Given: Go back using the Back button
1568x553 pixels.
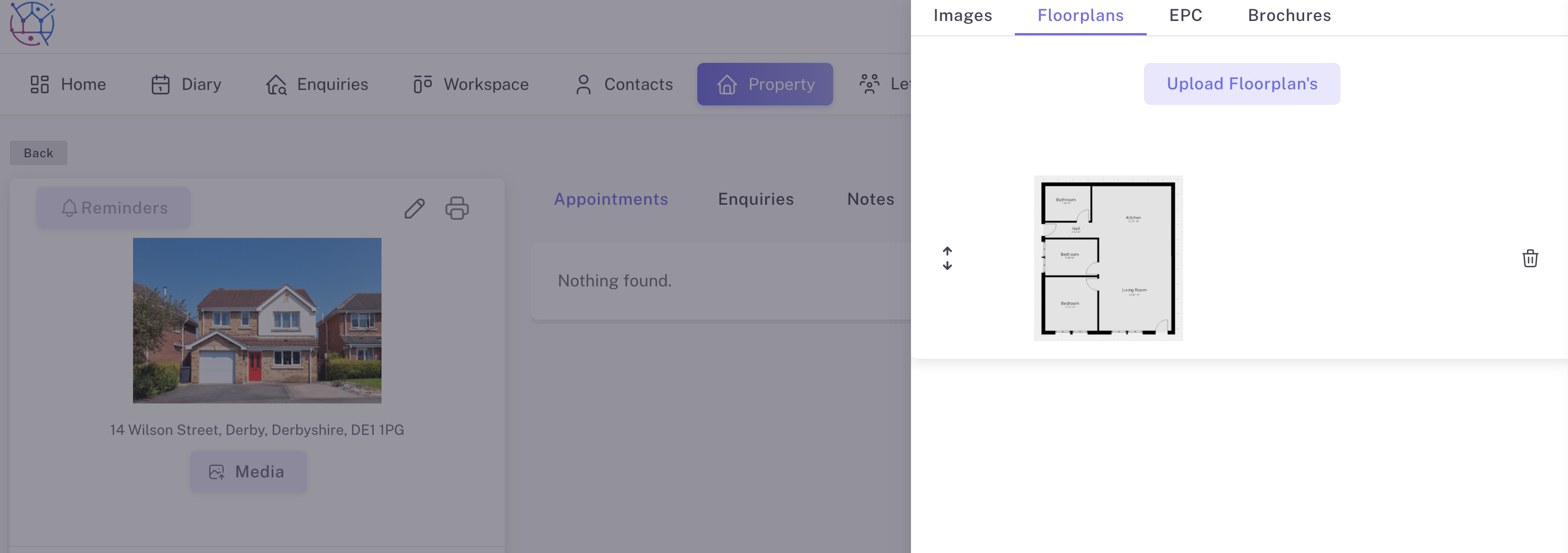Looking at the screenshot, I should pyautogui.click(x=38, y=153).
